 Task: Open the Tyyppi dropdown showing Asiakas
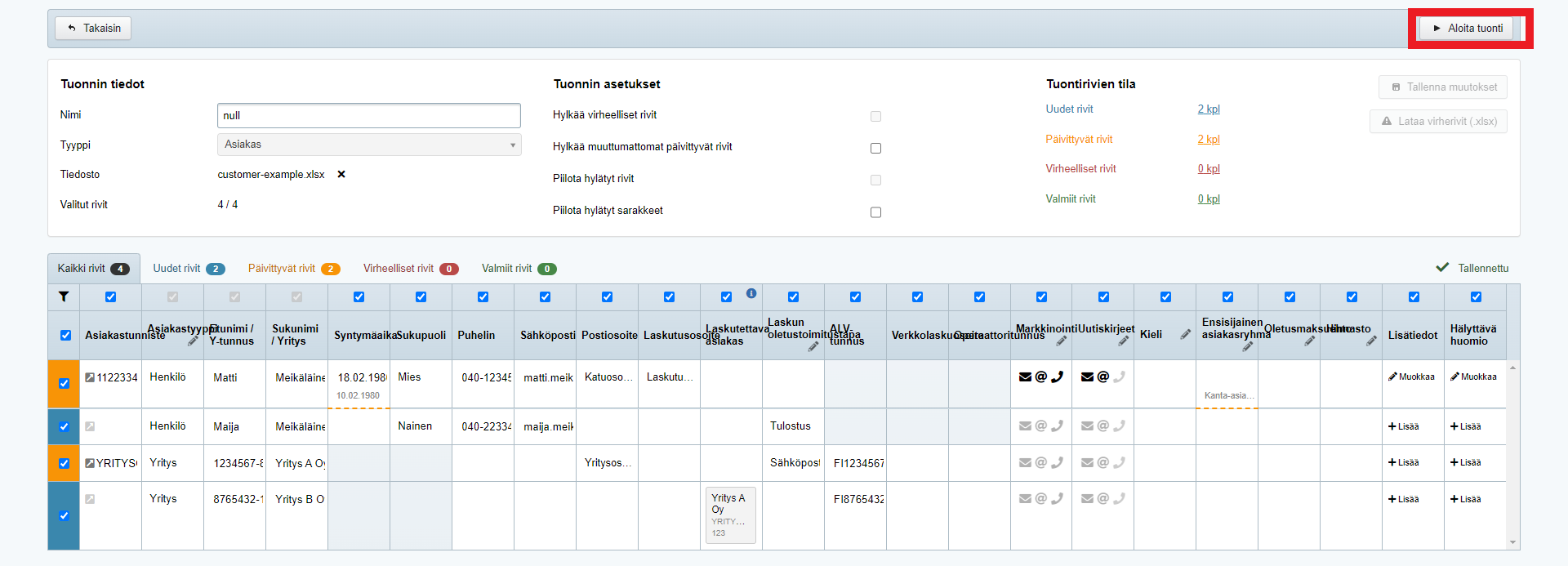click(368, 145)
